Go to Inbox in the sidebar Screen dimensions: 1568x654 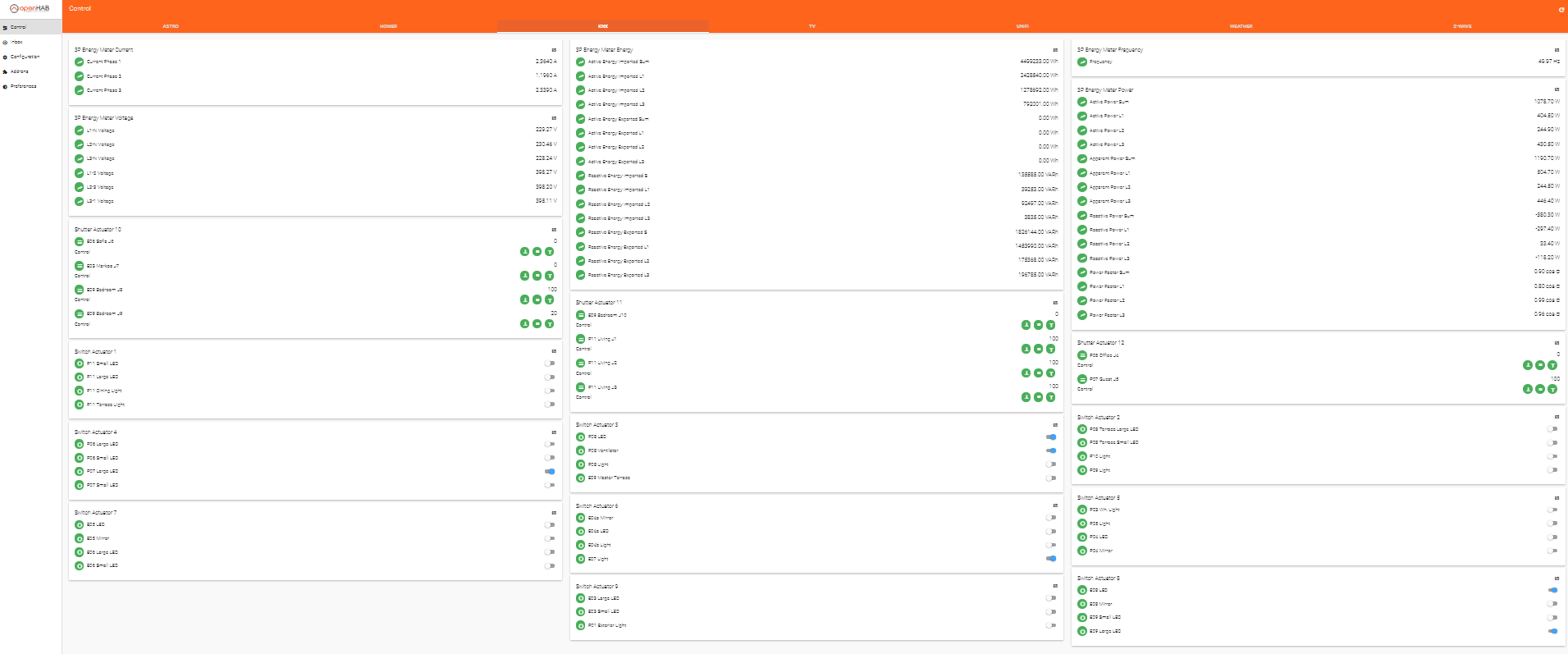(16, 42)
